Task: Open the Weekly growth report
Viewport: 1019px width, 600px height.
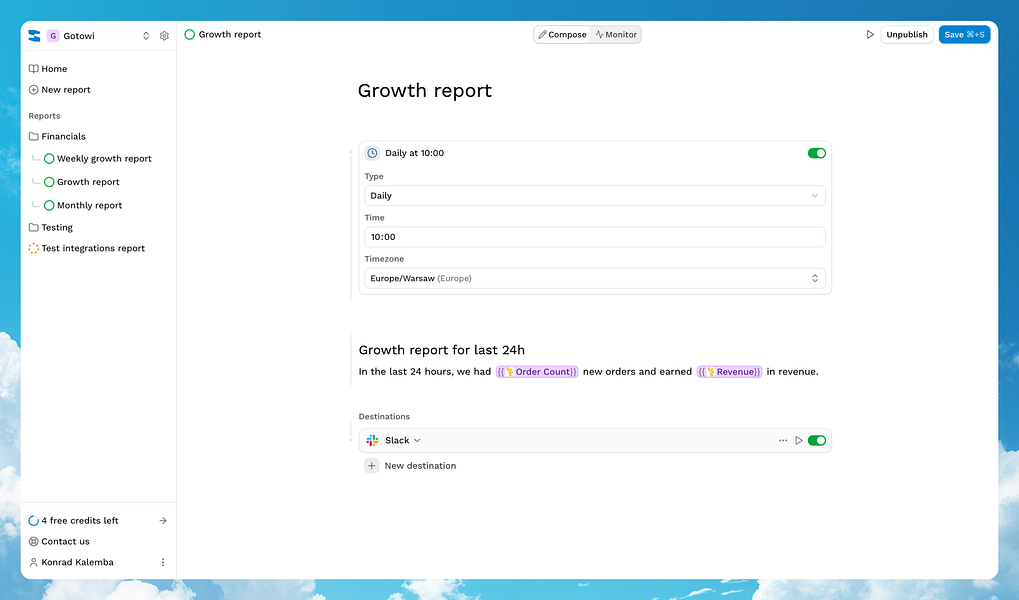Action: click(x=104, y=159)
